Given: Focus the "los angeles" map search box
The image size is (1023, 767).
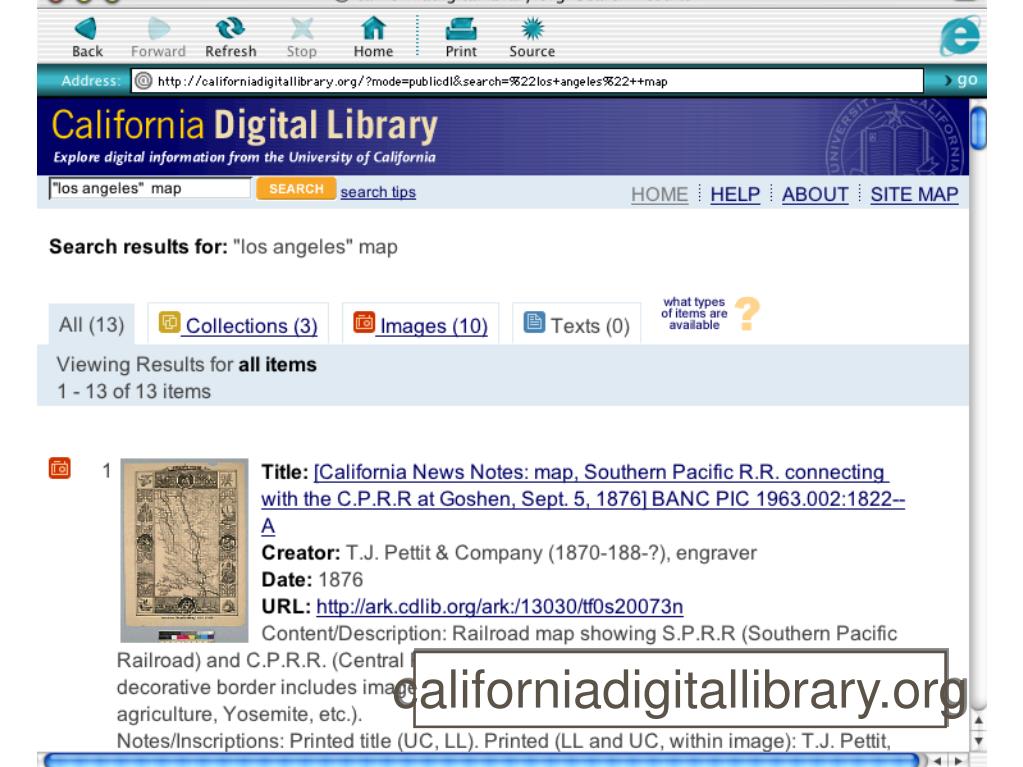Looking at the screenshot, I should tap(150, 188).
